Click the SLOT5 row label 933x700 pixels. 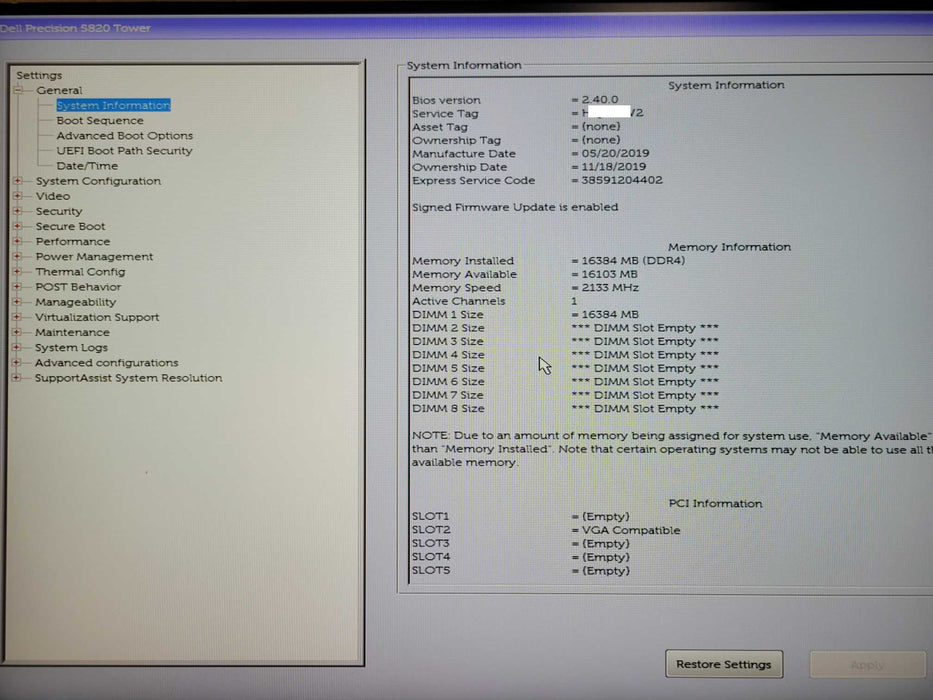[x=431, y=570]
